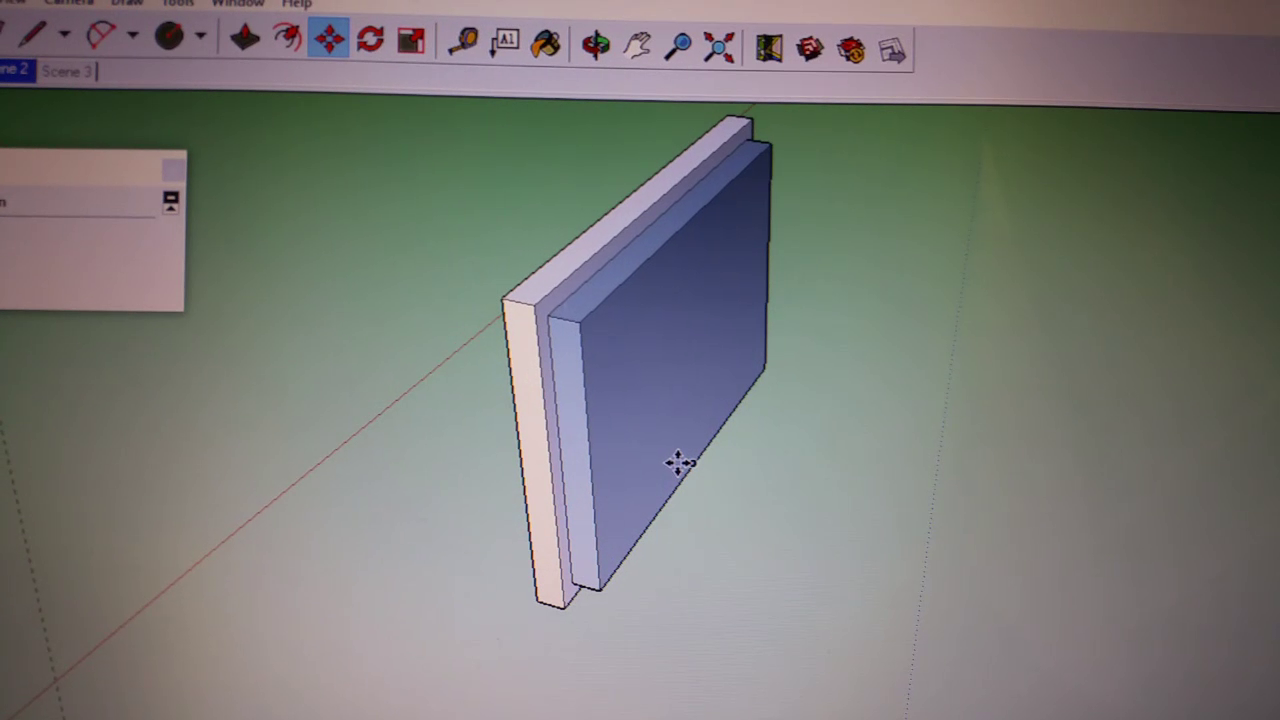Click the highlighted Move tool
The image size is (1280, 720).
click(329, 39)
